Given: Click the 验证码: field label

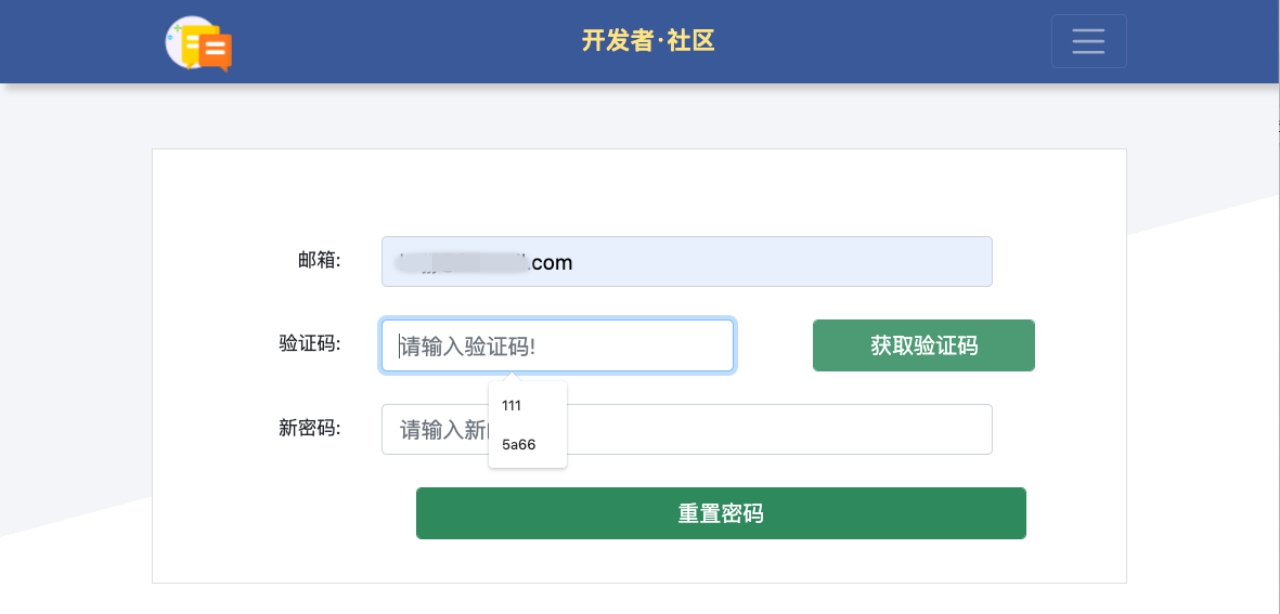Looking at the screenshot, I should coord(310,344).
